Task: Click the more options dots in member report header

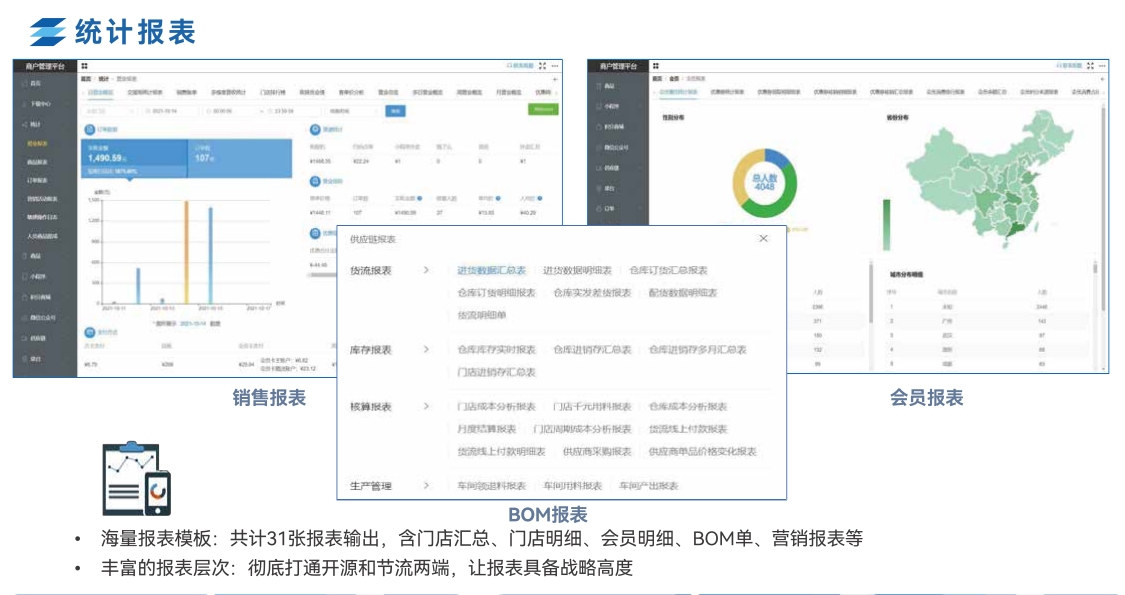Action: pos(1102,66)
